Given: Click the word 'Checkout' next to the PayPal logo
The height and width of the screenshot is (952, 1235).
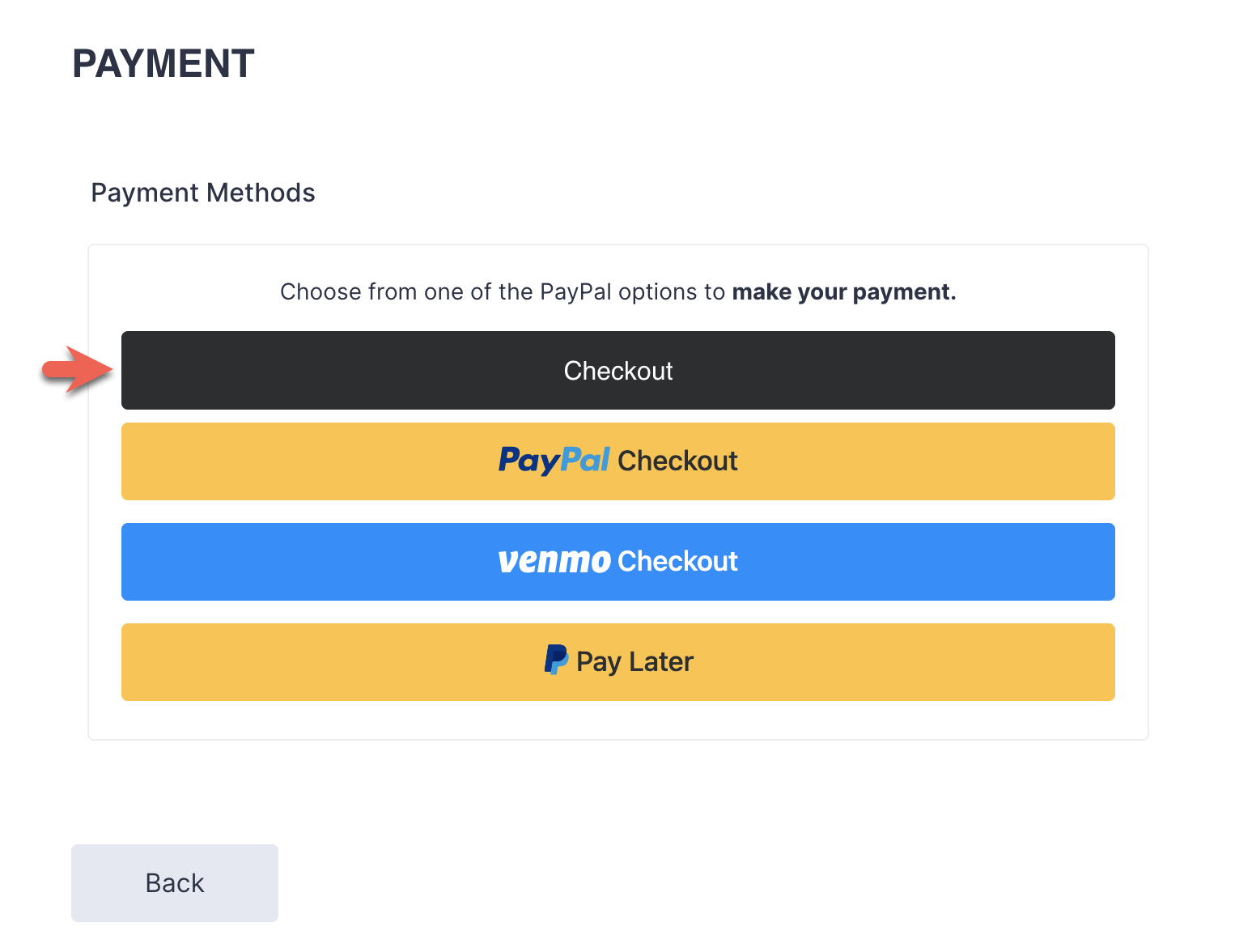Looking at the screenshot, I should pyautogui.click(x=677, y=461).
